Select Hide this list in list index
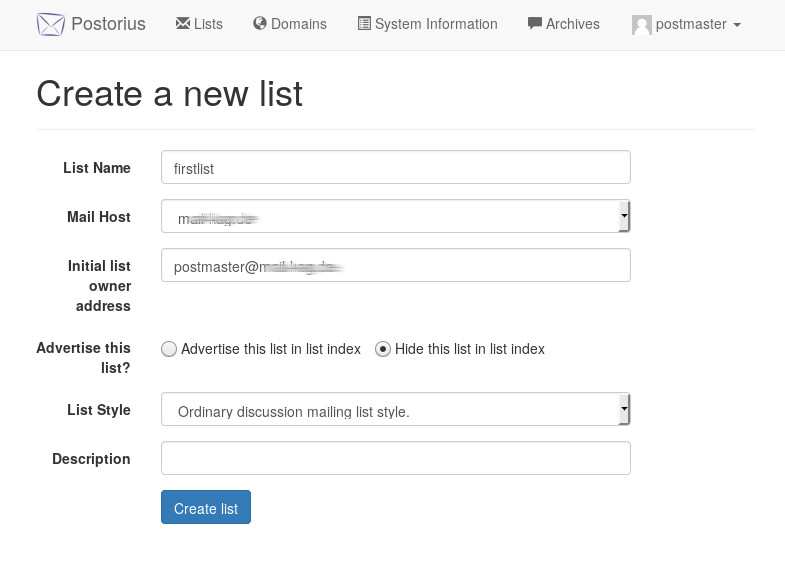Screen dimensions: 785x579 coord(383,349)
